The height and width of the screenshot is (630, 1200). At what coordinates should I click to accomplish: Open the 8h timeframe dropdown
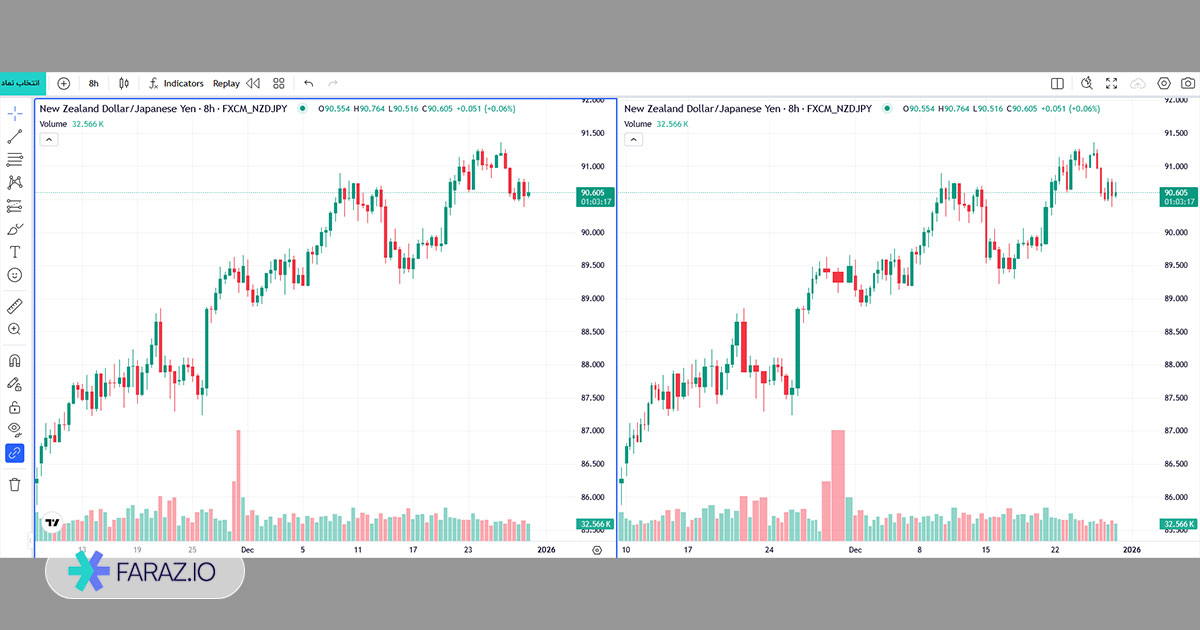pos(93,84)
